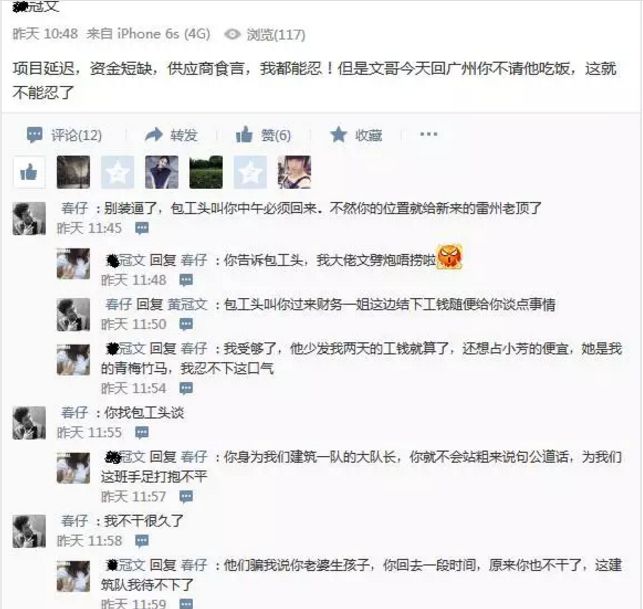Click the 黄冠文 name link in reply

click(x=187, y=304)
